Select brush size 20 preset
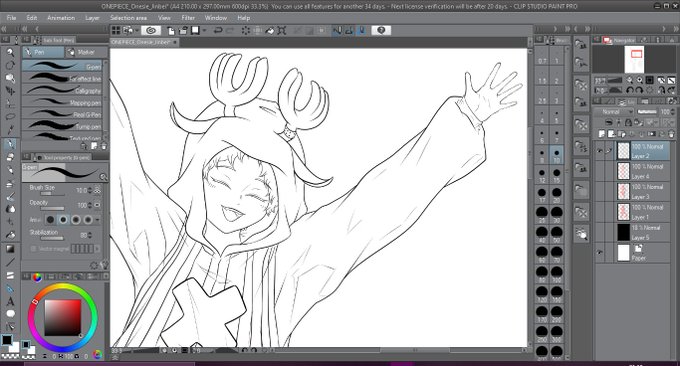Viewport: 680px width, 366px height. pyautogui.click(x=556, y=195)
